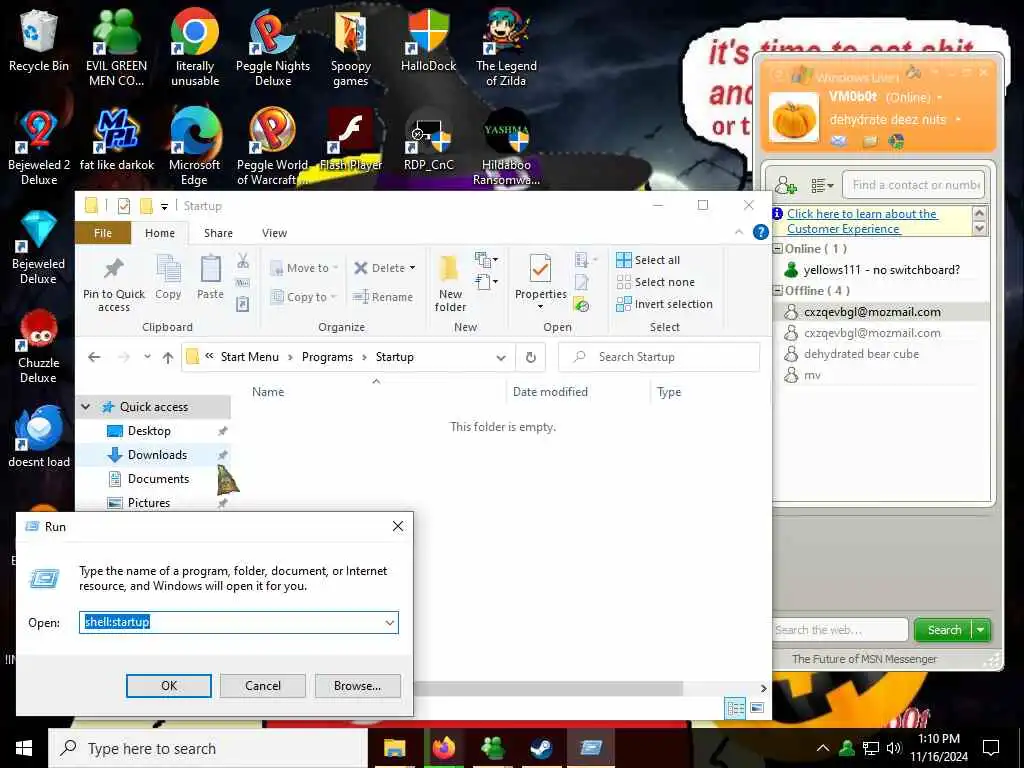The image size is (1024, 768).
Task: Select the RDP_CnC desktop shortcut
Action: tap(428, 140)
